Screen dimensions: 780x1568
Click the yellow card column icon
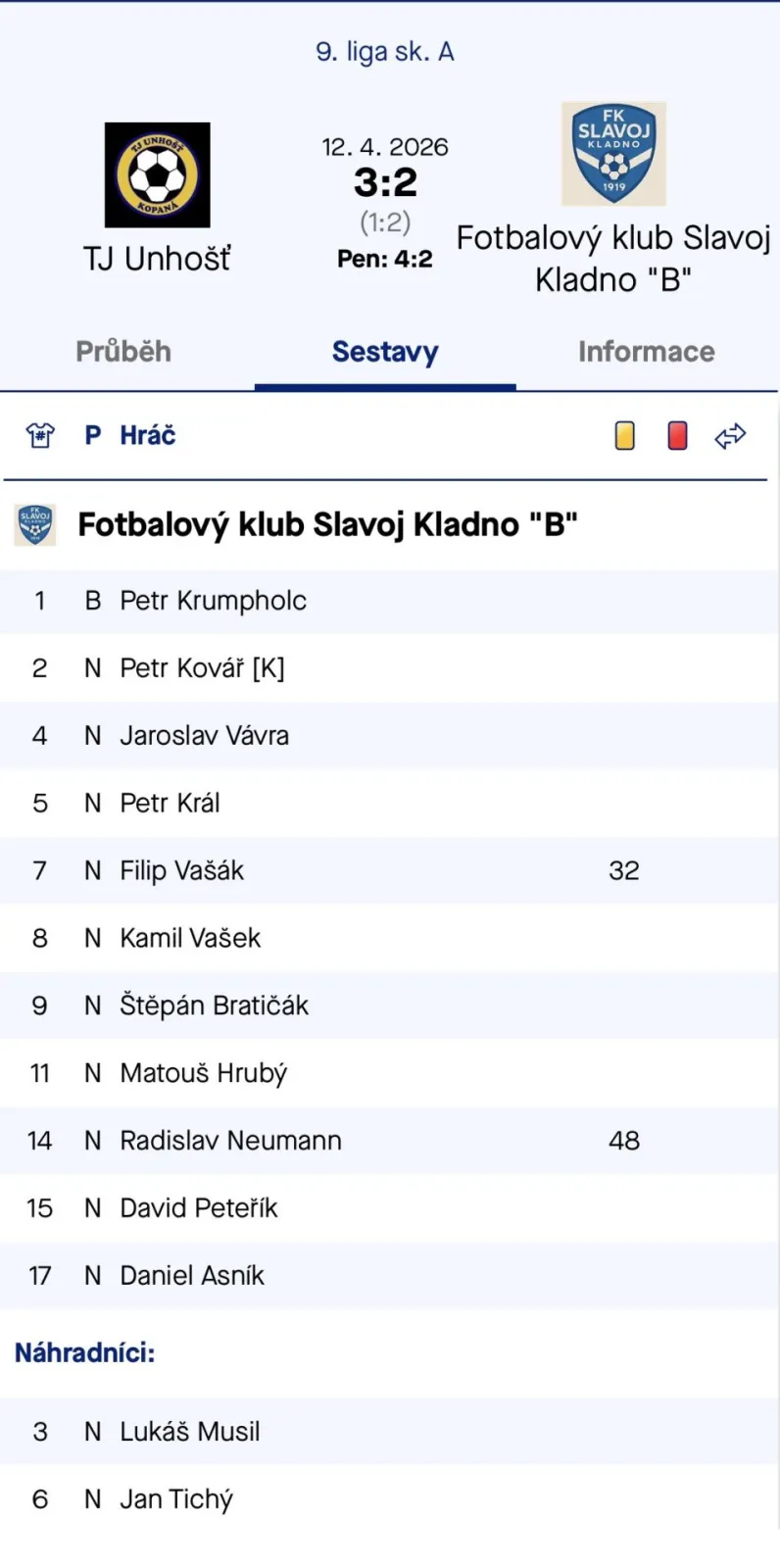pos(624,435)
